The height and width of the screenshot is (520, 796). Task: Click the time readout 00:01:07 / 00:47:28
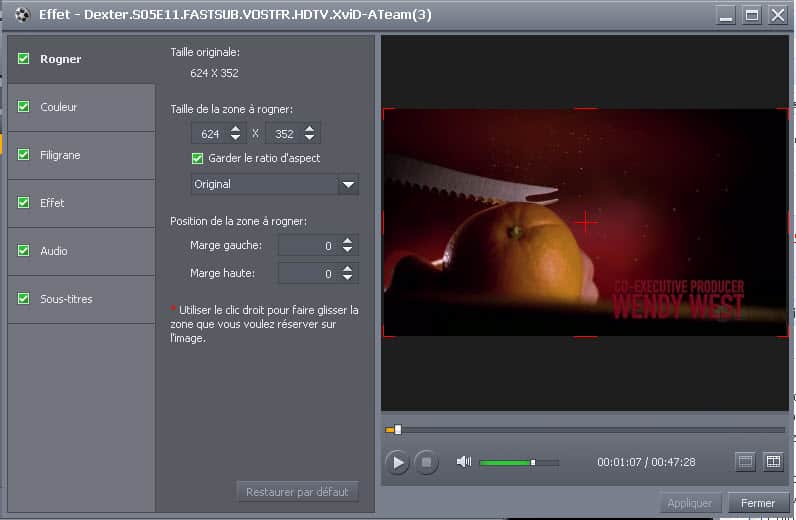(x=646, y=462)
